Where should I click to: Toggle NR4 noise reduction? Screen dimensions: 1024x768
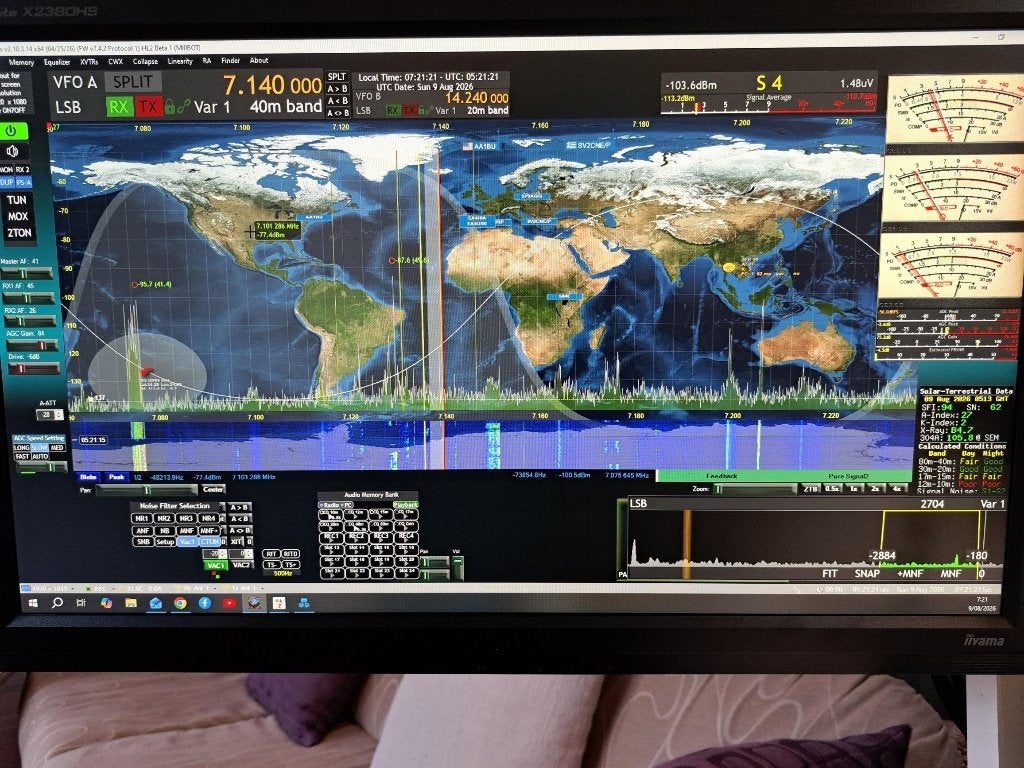pos(209,519)
